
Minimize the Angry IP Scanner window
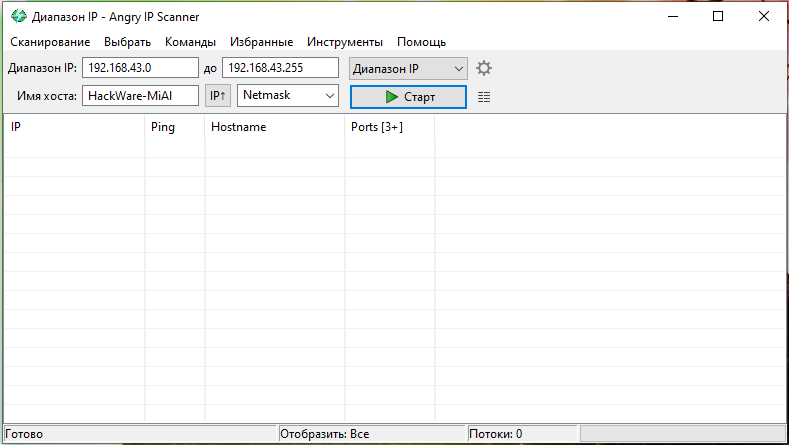[673, 17]
